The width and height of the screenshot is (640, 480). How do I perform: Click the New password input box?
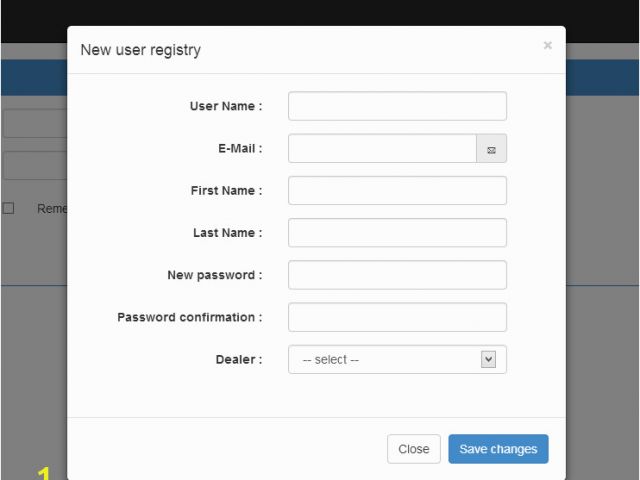[x=397, y=275]
